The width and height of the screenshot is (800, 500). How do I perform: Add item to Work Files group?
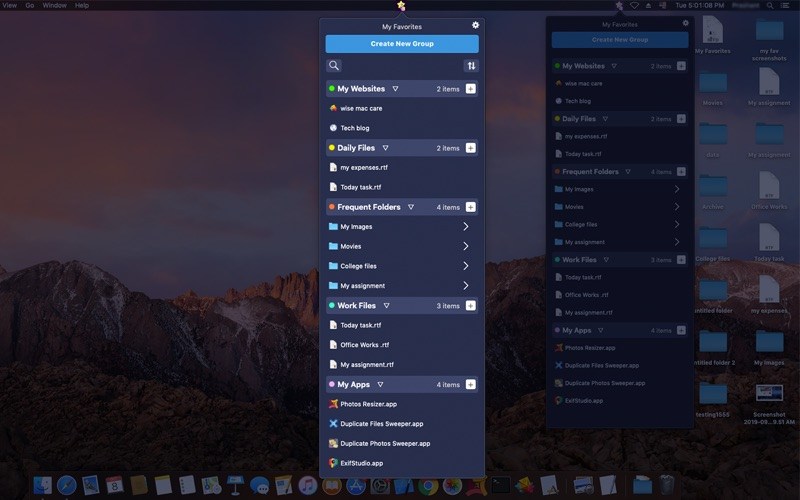[471, 305]
